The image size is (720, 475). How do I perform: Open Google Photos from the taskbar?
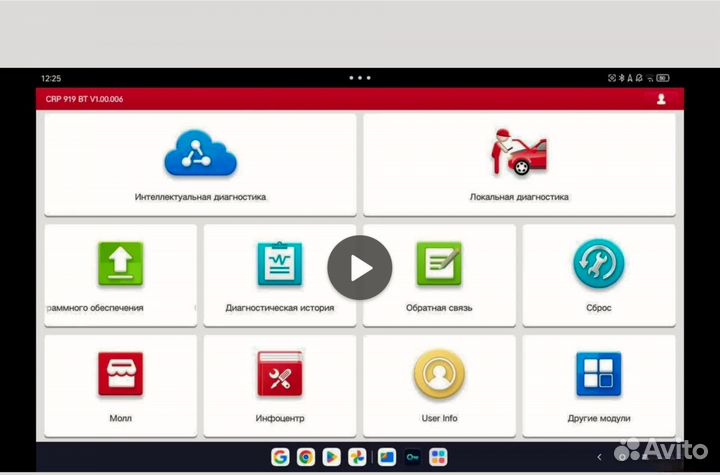point(357,457)
